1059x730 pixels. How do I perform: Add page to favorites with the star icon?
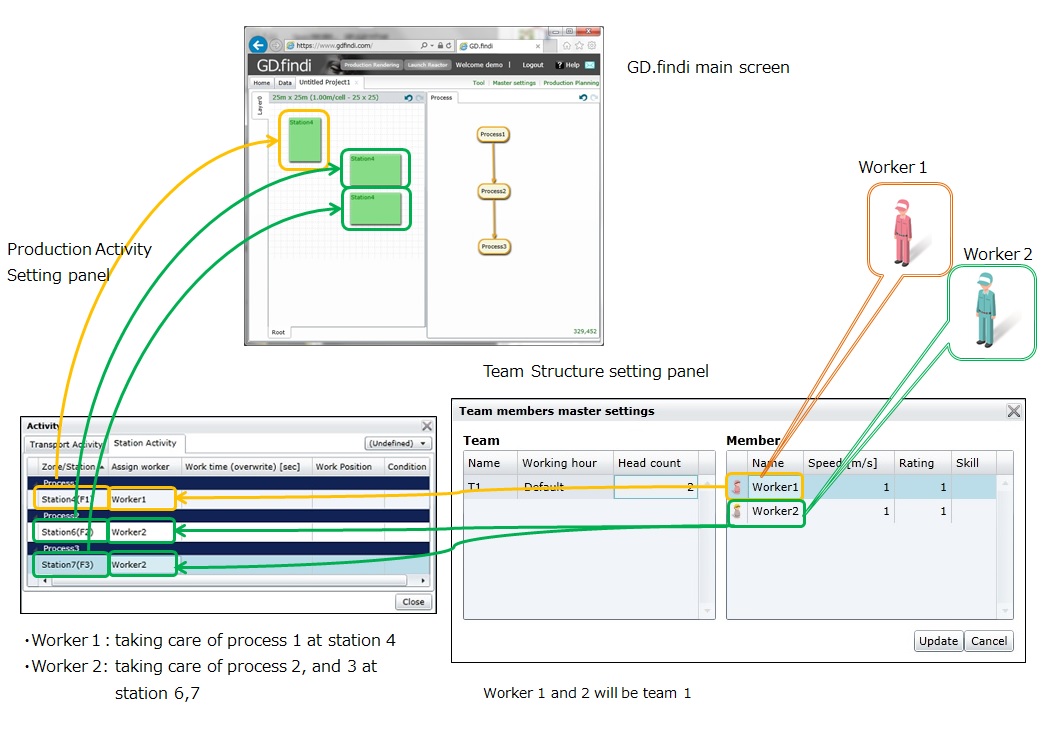pyautogui.click(x=580, y=44)
